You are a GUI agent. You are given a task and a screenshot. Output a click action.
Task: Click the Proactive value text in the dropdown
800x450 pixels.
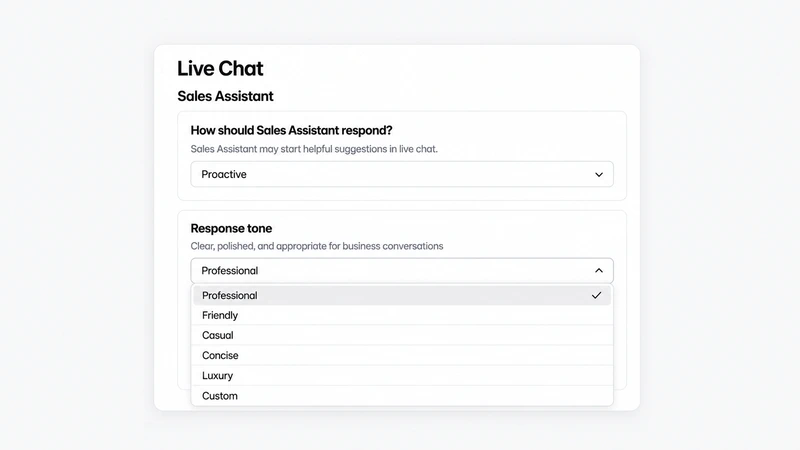pos(223,174)
